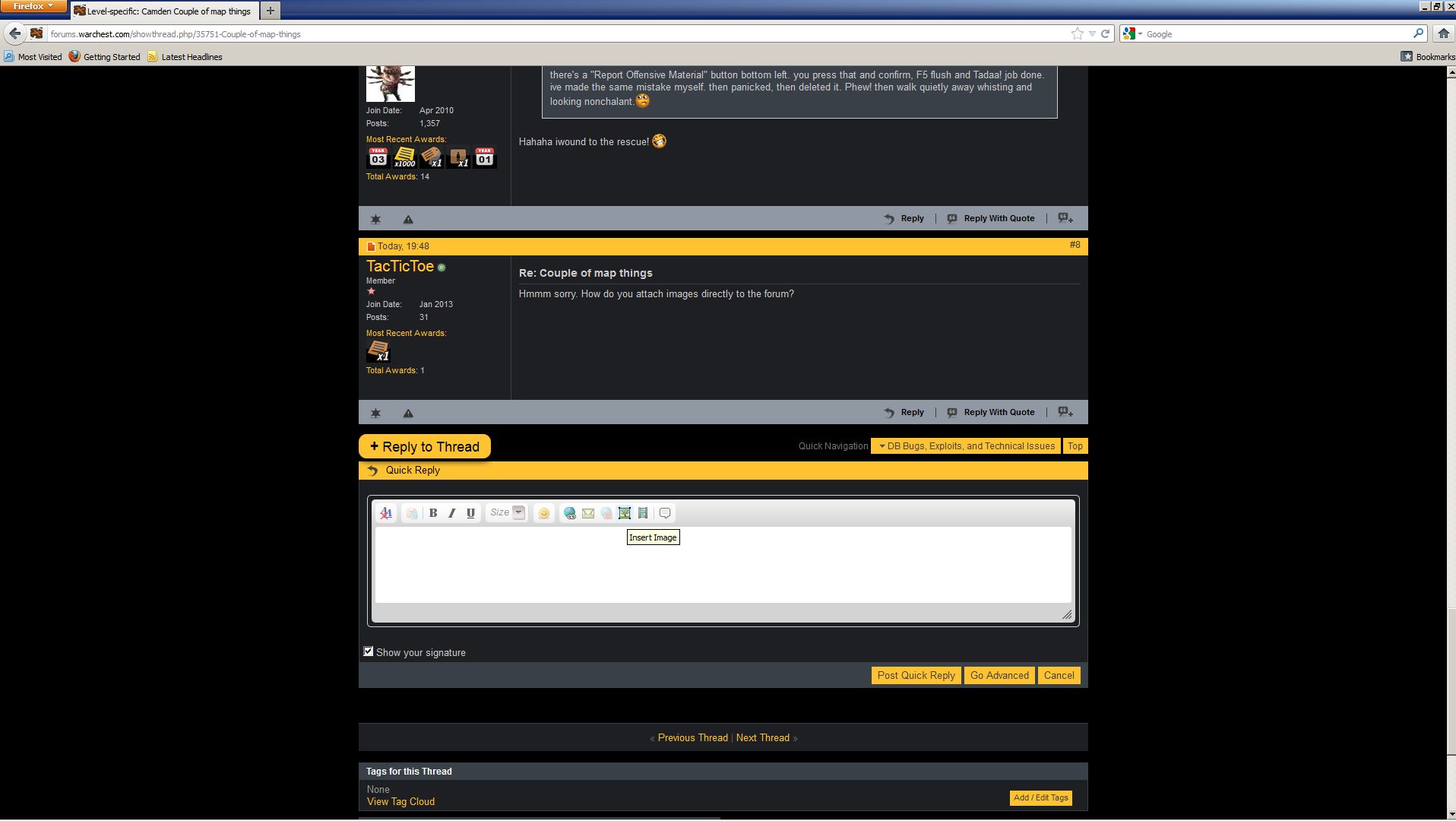
Task: Open the smilies picker icon
Action: coord(544,513)
